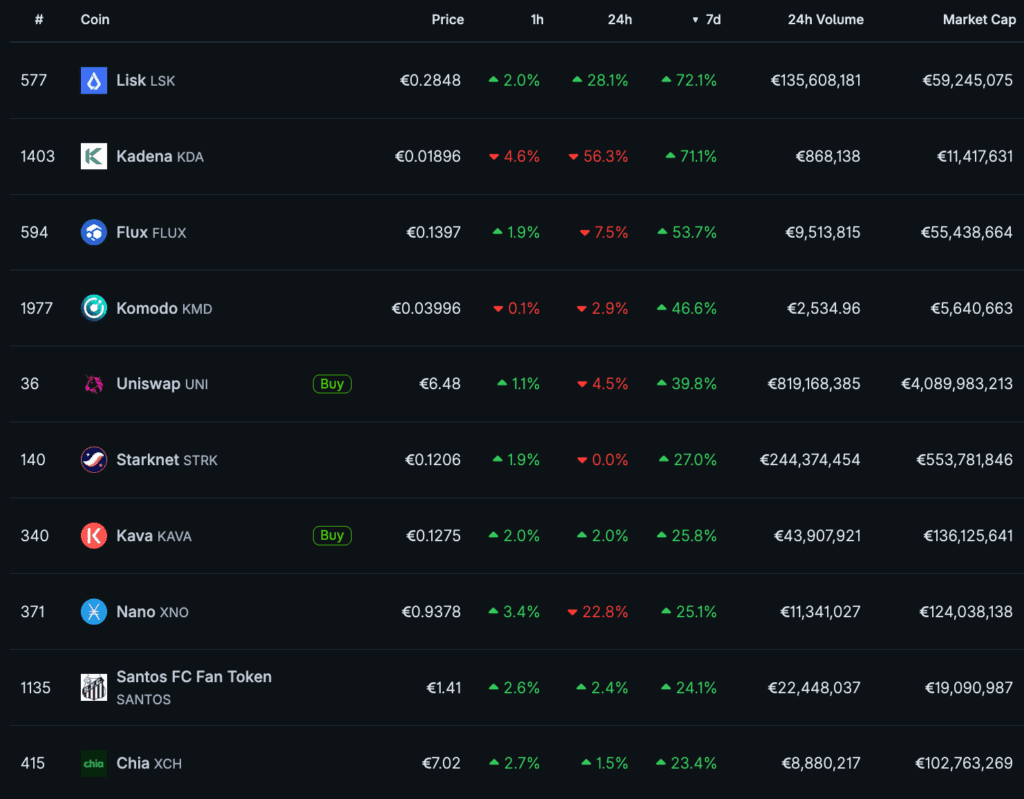Click the Starknet coin logo icon

93,460
